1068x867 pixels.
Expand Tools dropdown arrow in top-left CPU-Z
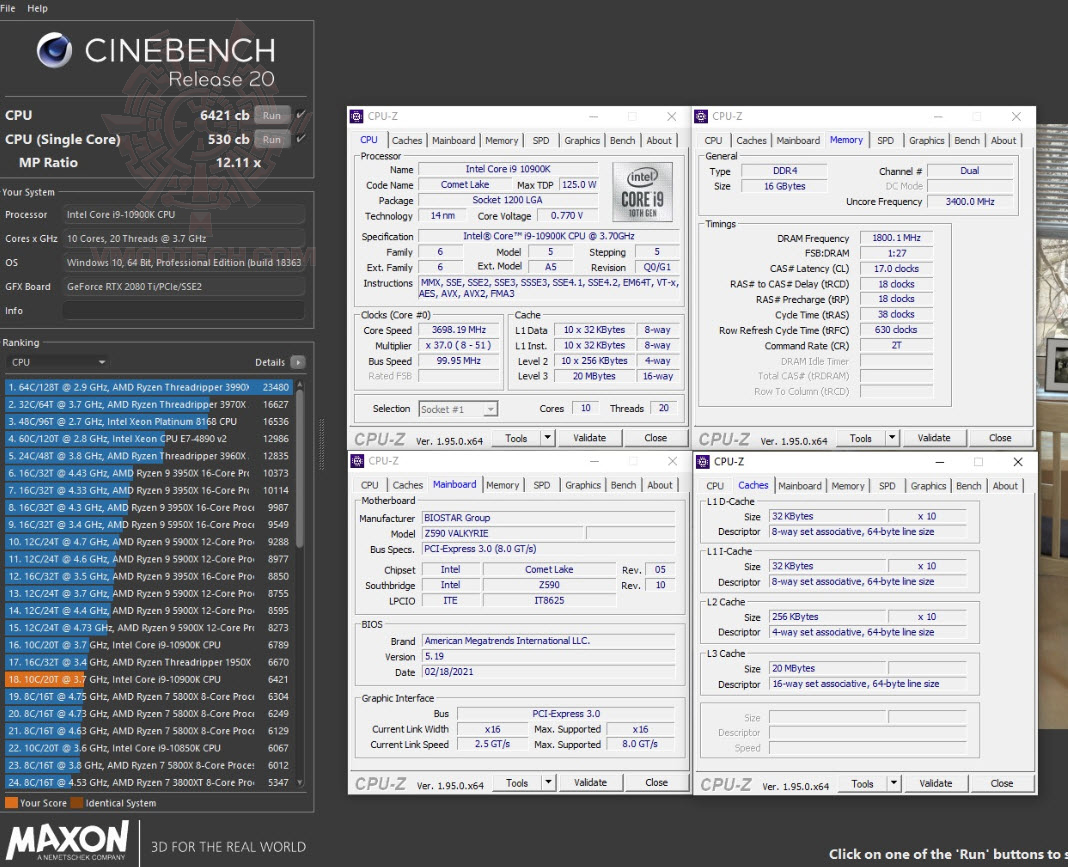pyautogui.click(x=548, y=438)
